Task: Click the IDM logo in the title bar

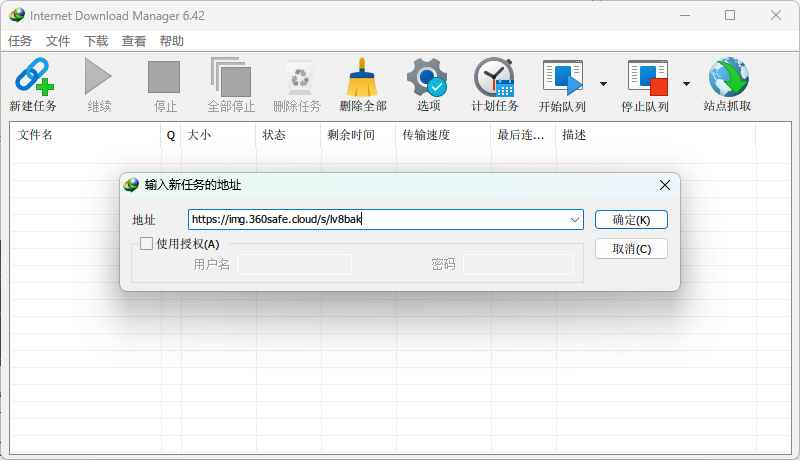Action: (17, 15)
